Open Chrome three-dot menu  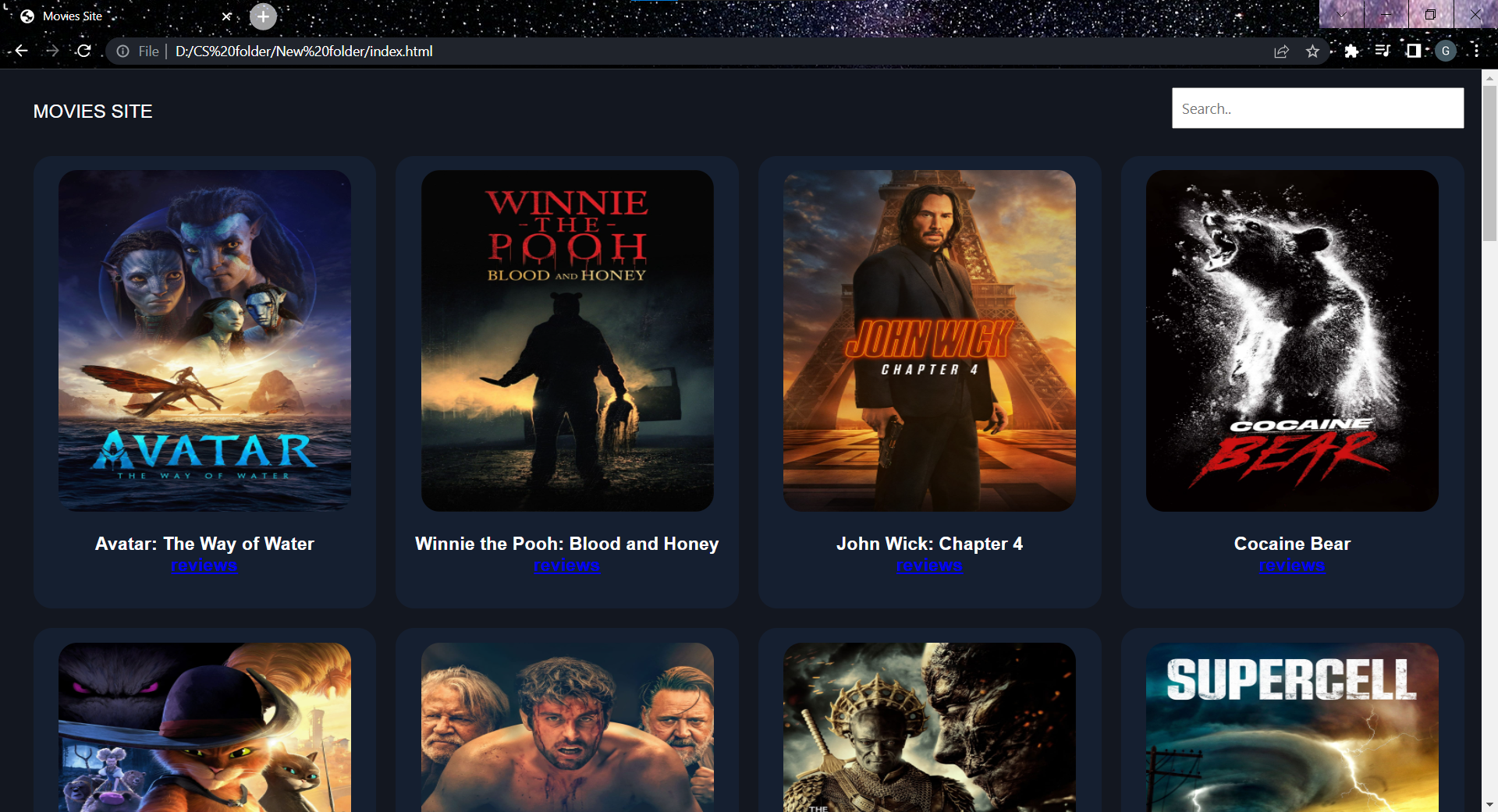(x=1476, y=51)
